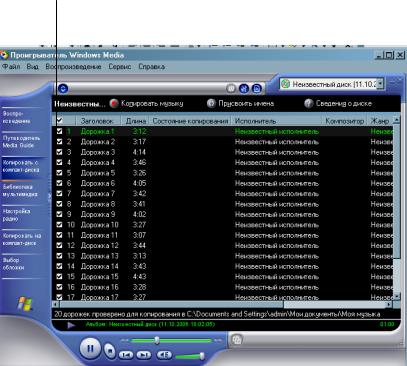Switch to Воспроизведение sidebar tab
The width and height of the screenshot is (407, 366).
[x=17, y=117]
